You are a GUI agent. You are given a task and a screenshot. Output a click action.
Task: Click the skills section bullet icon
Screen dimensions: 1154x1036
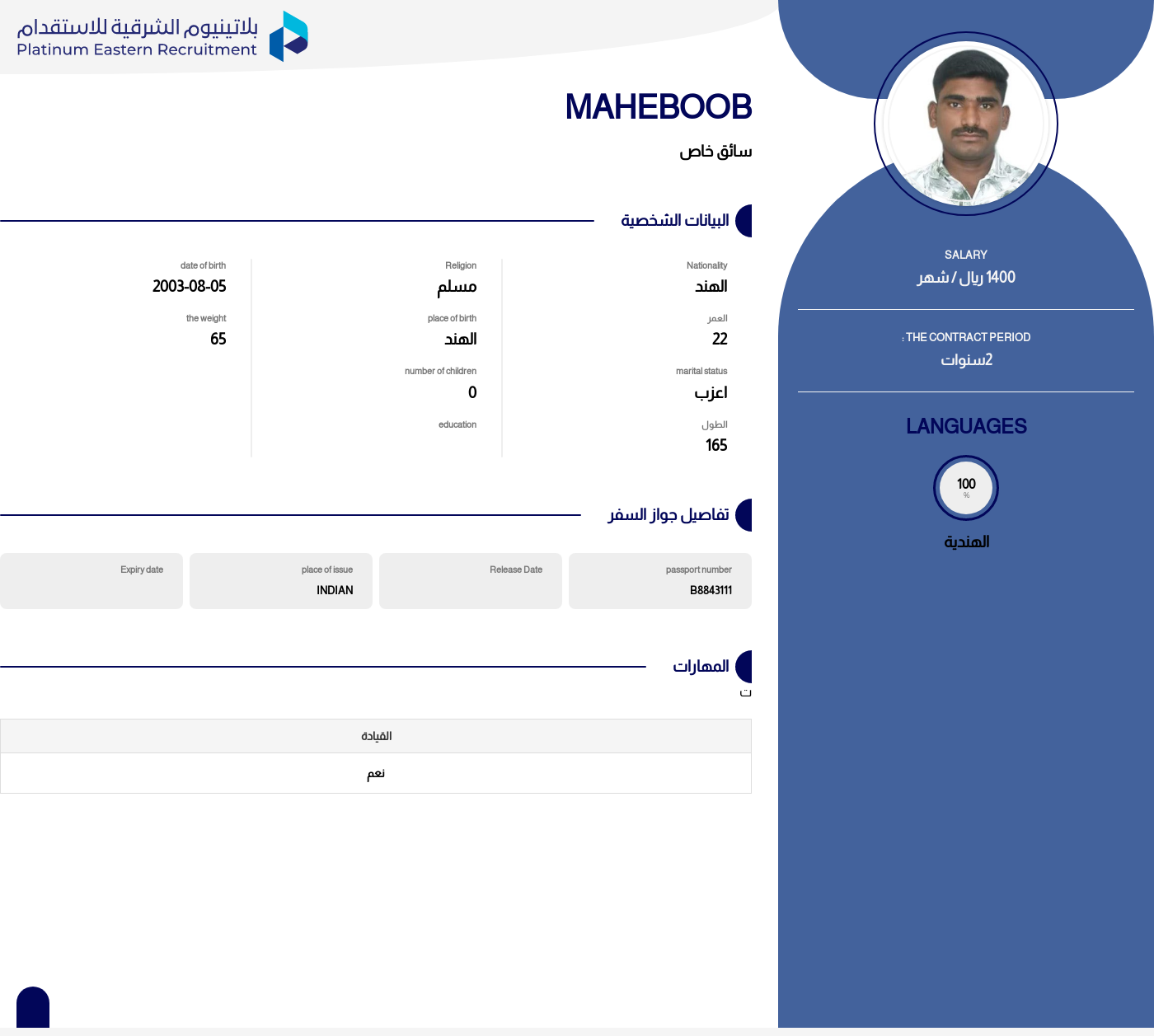pyautogui.click(x=744, y=667)
